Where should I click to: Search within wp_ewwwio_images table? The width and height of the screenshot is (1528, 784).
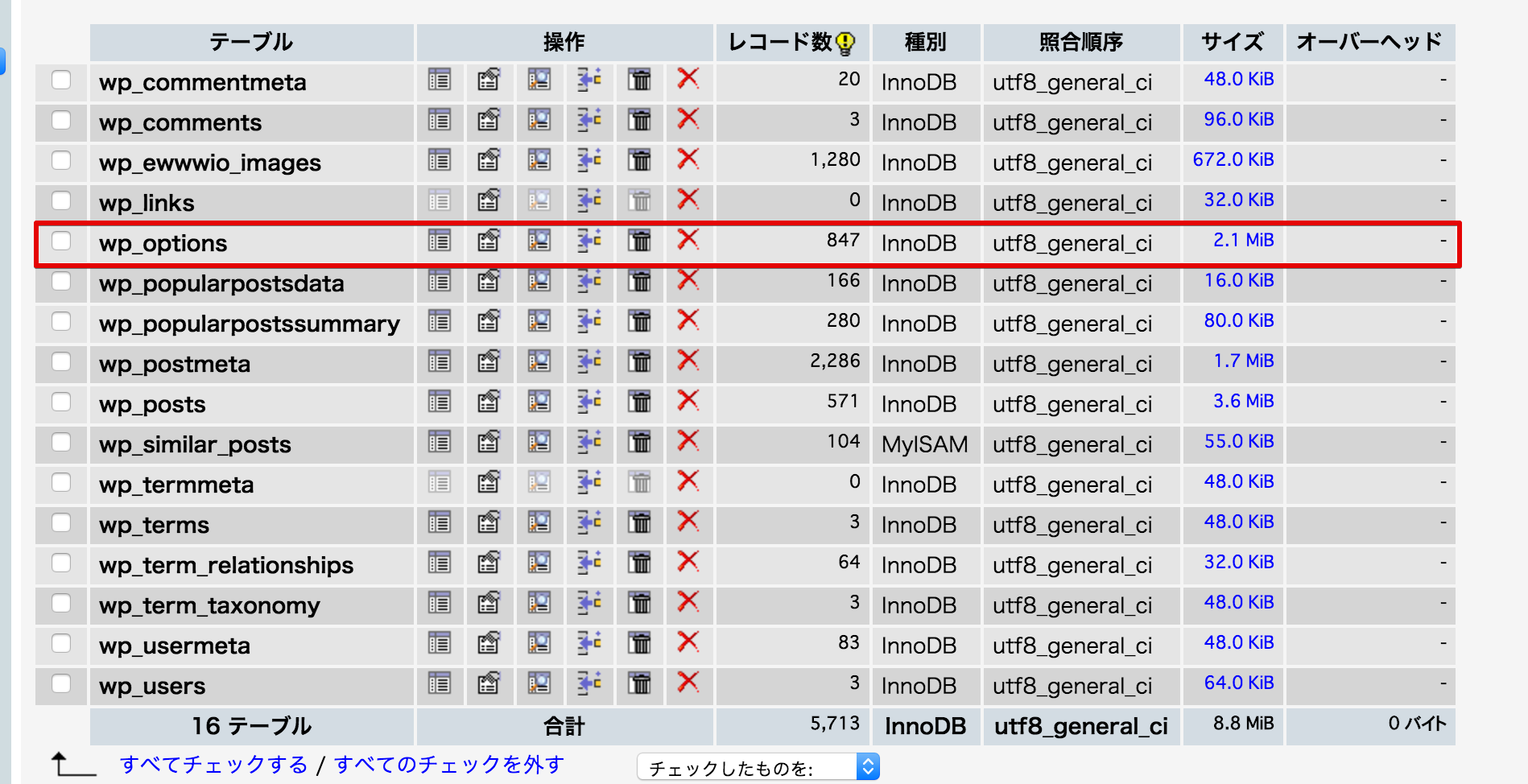pyautogui.click(x=539, y=160)
